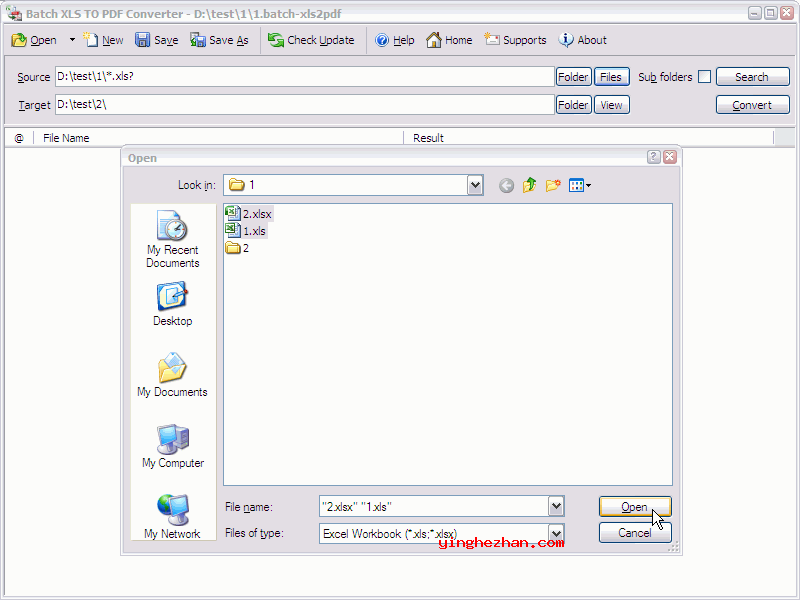The width and height of the screenshot is (800, 600).
Task: Navigate up one folder level
Action: point(530,185)
